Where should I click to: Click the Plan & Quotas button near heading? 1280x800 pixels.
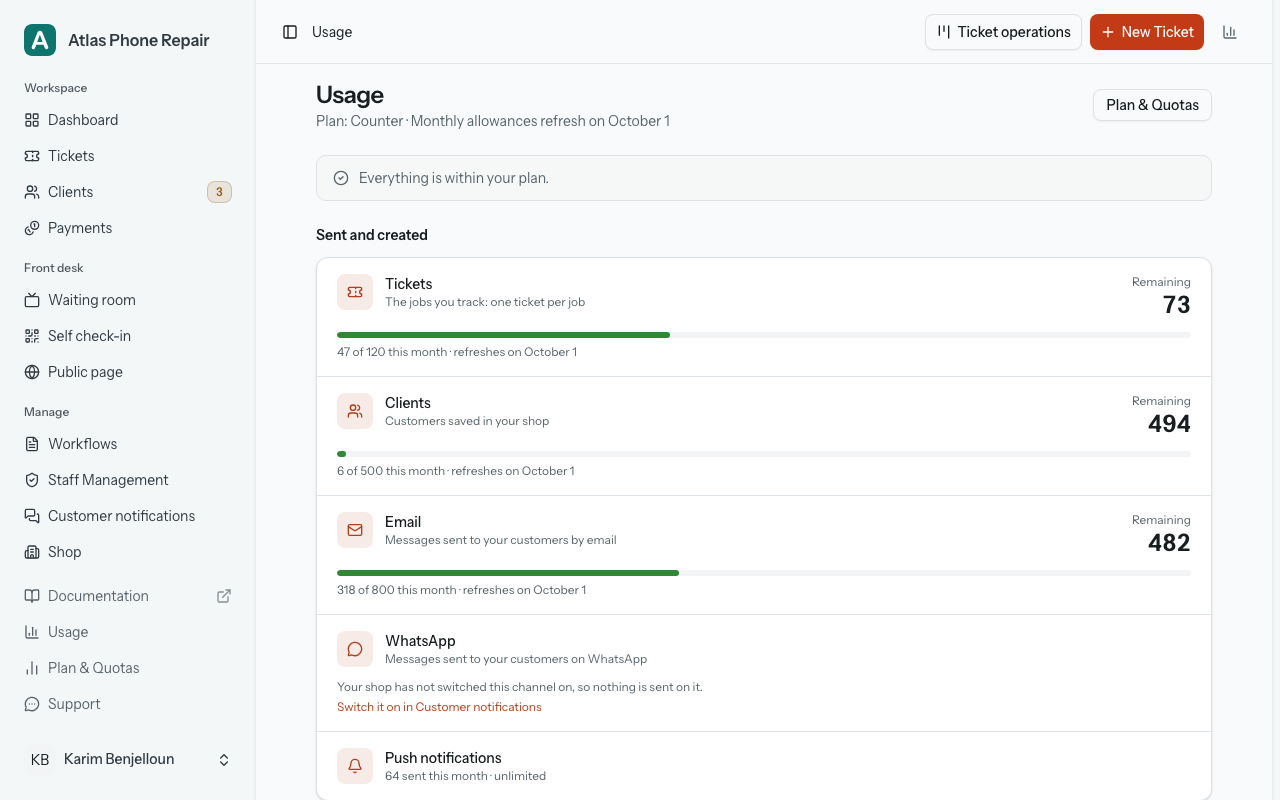click(x=1152, y=105)
